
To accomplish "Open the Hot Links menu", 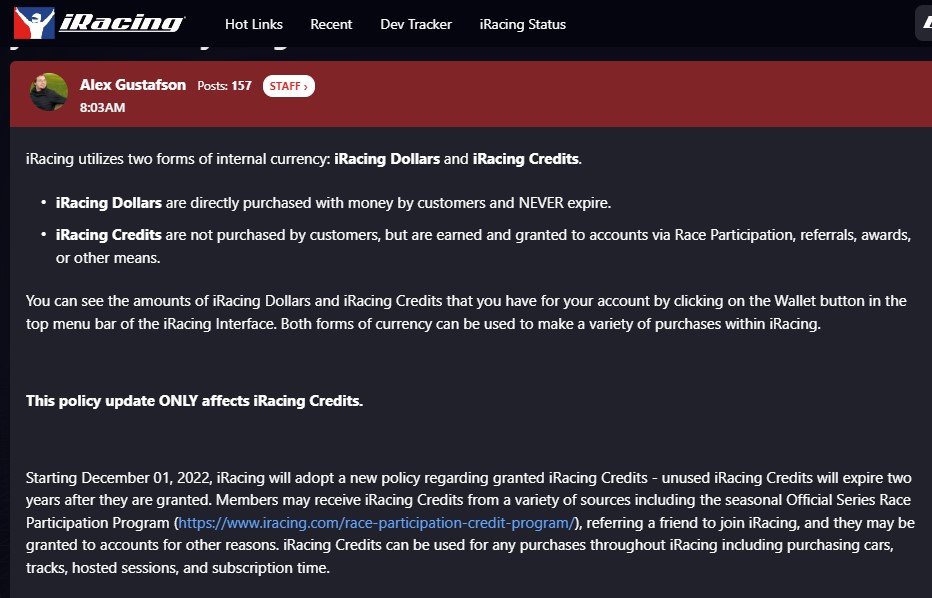I will [x=254, y=24].
